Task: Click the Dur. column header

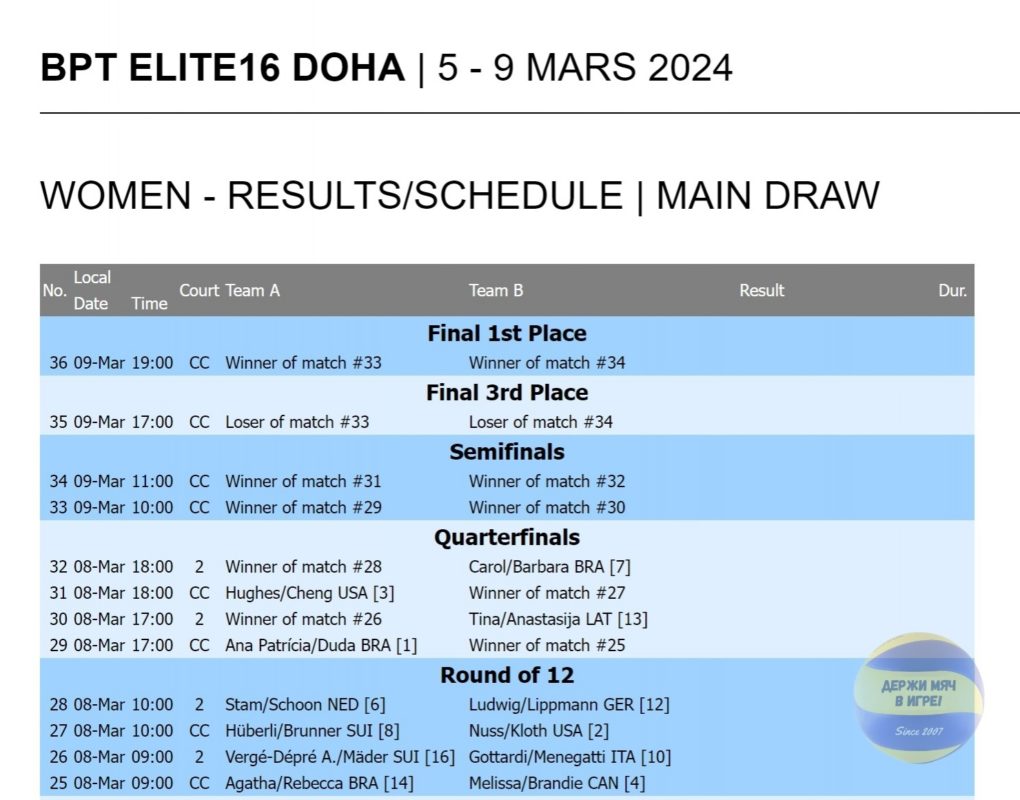Action: [952, 290]
